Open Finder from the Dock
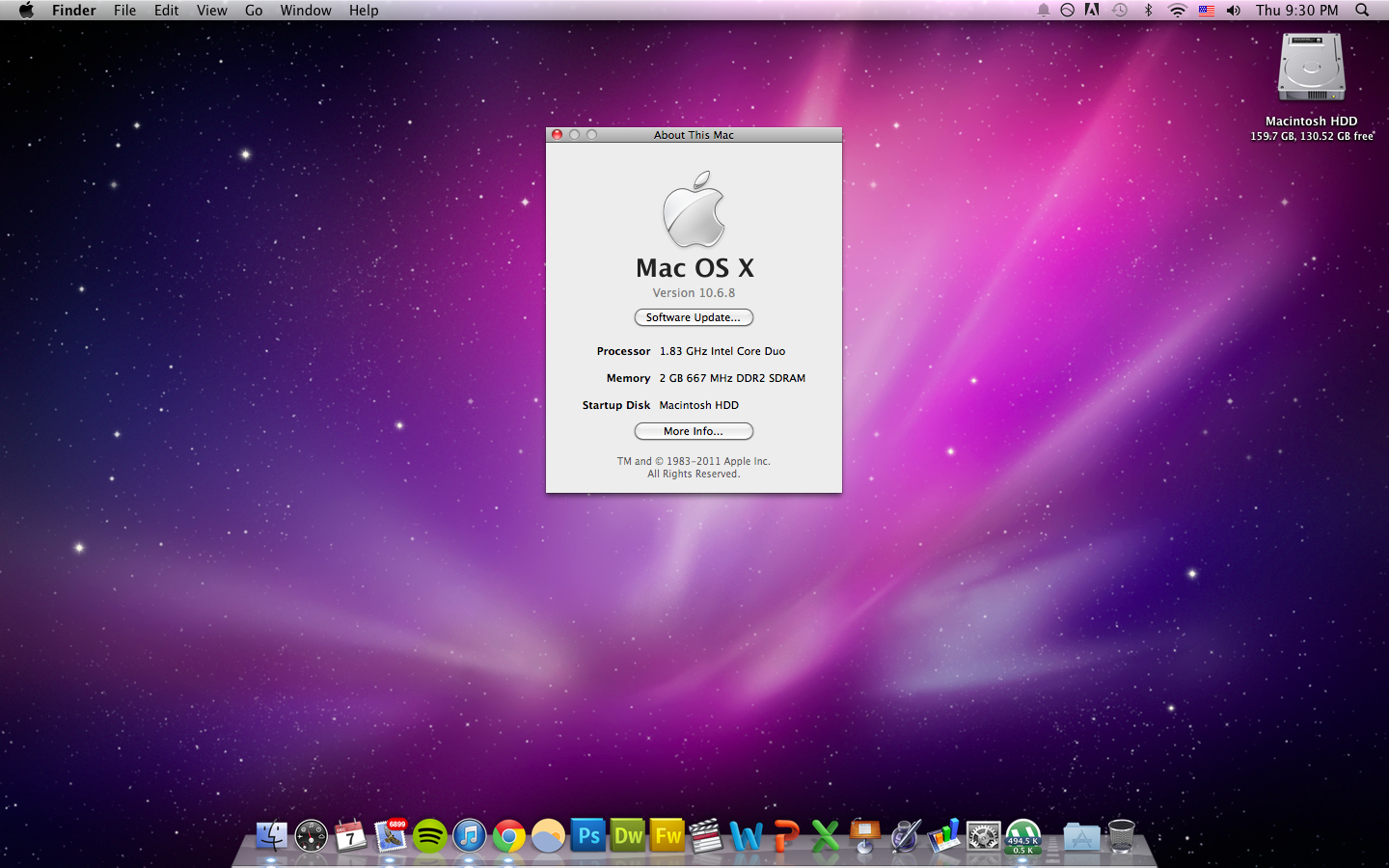Screen dimensions: 1389x868 pyautogui.click(x=271, y=835)
